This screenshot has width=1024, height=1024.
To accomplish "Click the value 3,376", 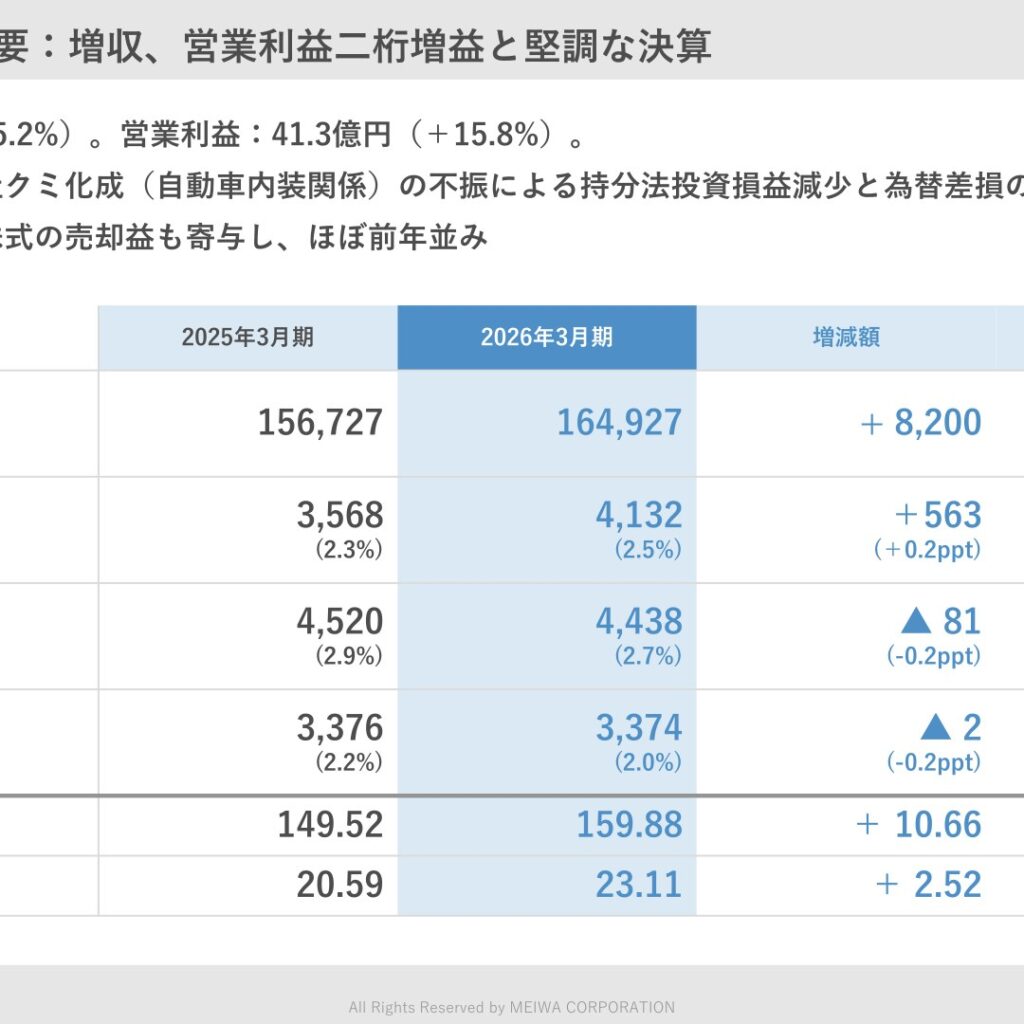I will click(x=340, y=728).
